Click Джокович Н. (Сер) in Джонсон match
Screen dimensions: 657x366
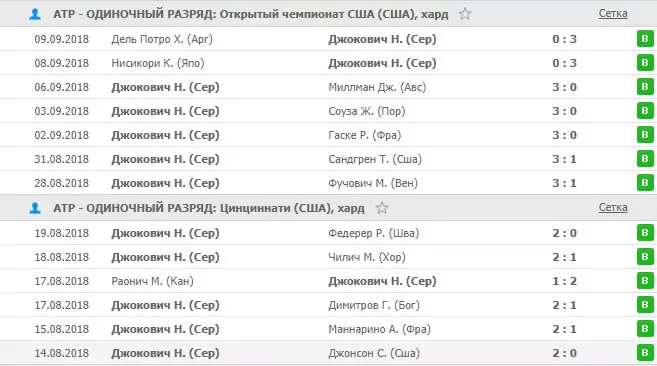[165, 353]
